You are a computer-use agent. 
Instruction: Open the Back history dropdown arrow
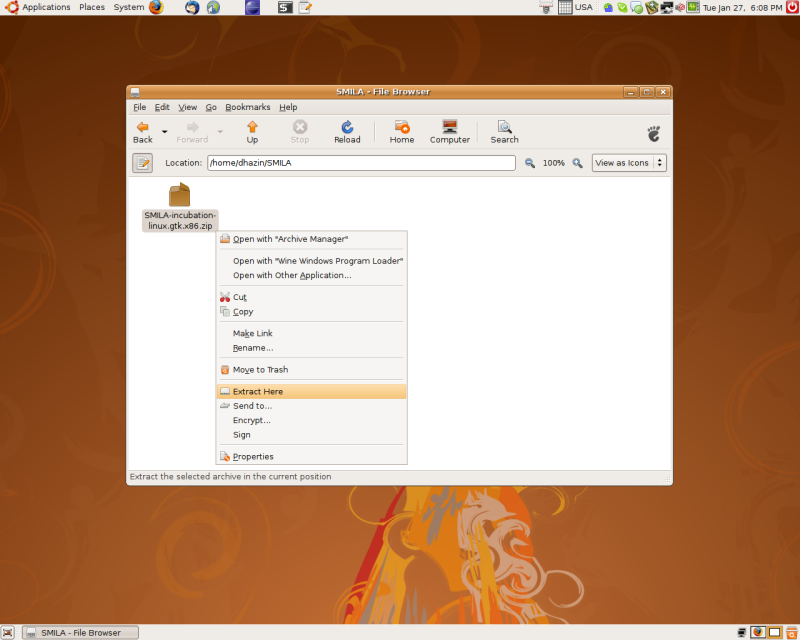pyautogui.click(x=164, y=132)
